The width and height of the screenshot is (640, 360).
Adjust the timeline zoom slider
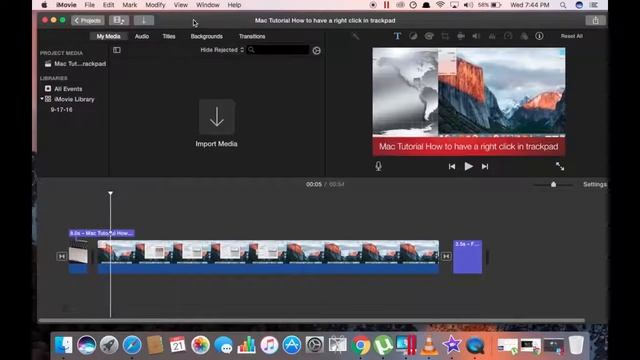[553, 184]
